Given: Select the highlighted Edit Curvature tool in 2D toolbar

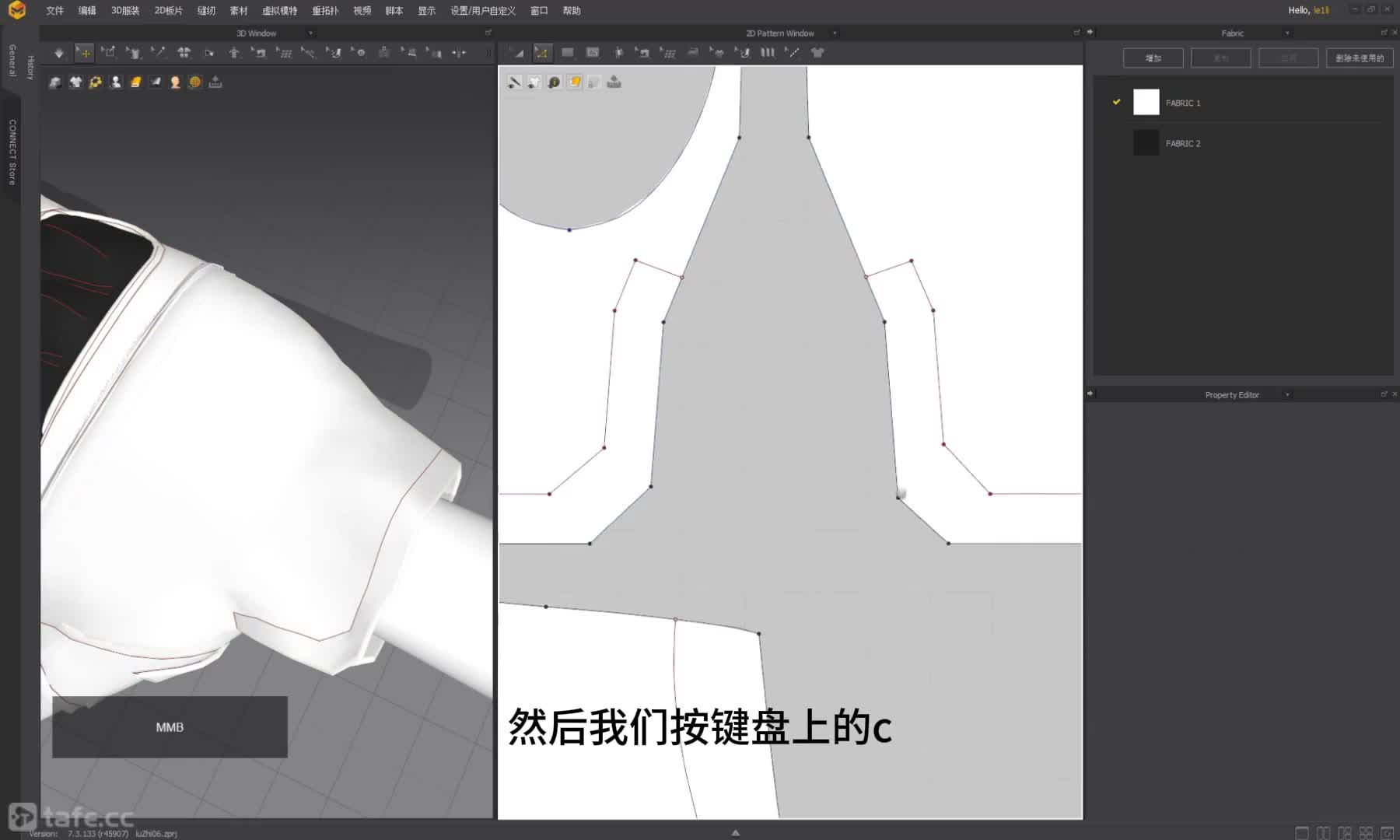Looking at the screenshot, I should click(x=542, y=53).
